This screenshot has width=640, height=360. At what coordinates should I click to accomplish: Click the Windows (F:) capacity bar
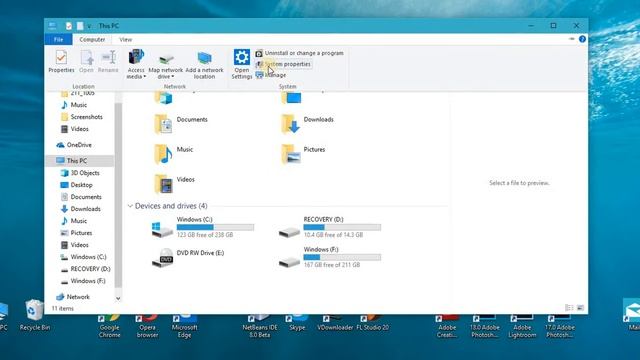pyautogui.click(x=342, y=257)
